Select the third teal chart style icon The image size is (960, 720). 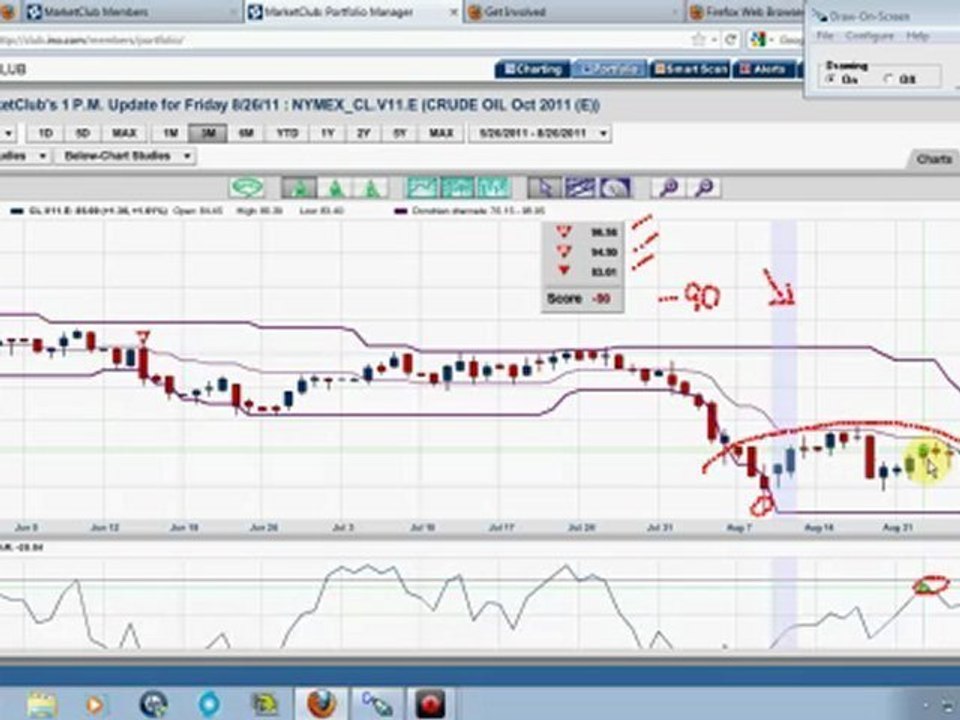tap(493, 187)
